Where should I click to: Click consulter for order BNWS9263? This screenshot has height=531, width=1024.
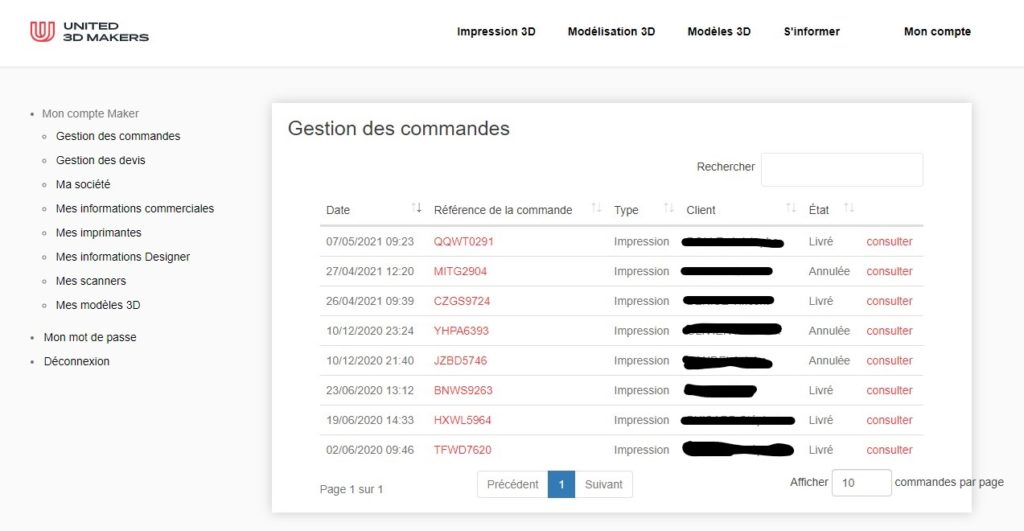[889, 390]
